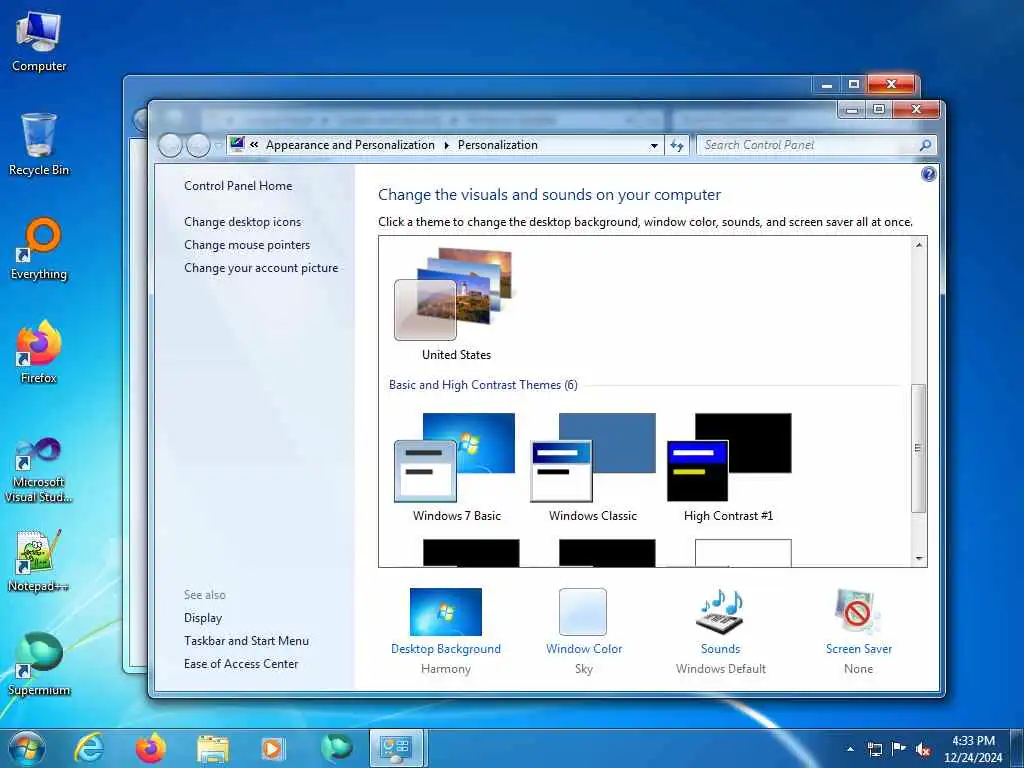The height and width of the screenshot is (768, 1024).
Task: Open the Desktop Background Harmony icon
Action: 445,612
